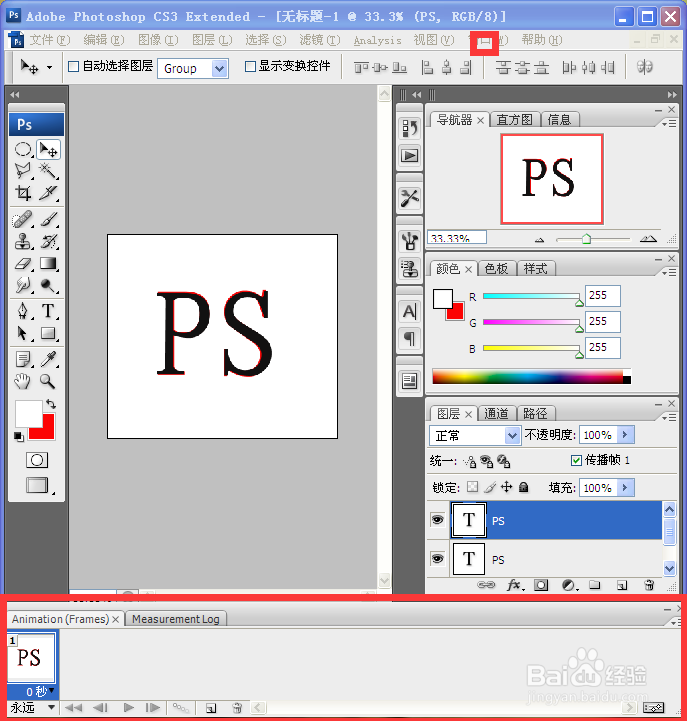Select the Smudge tool
This screenshot has height=721, width=687.
point(23,286)
